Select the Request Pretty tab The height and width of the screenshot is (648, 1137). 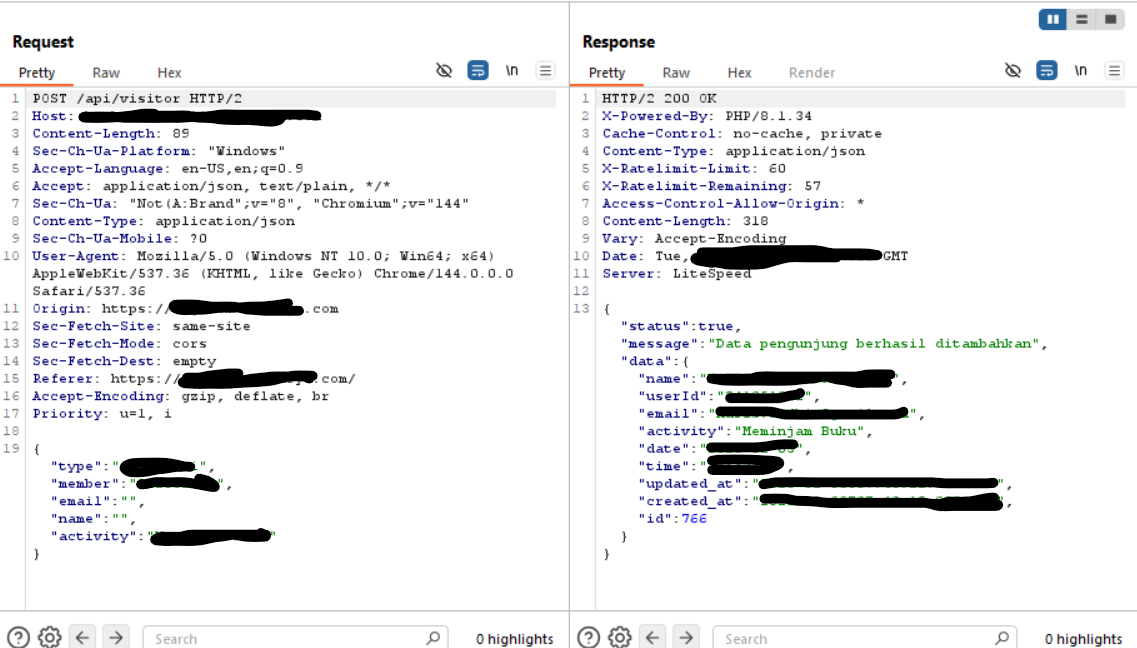[37, 72]
